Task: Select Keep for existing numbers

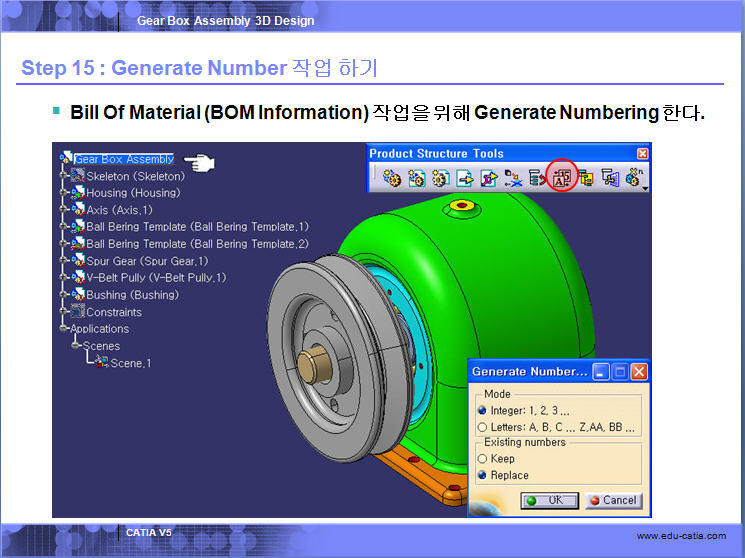Action: pyautogui.click(x=481, y=459)
